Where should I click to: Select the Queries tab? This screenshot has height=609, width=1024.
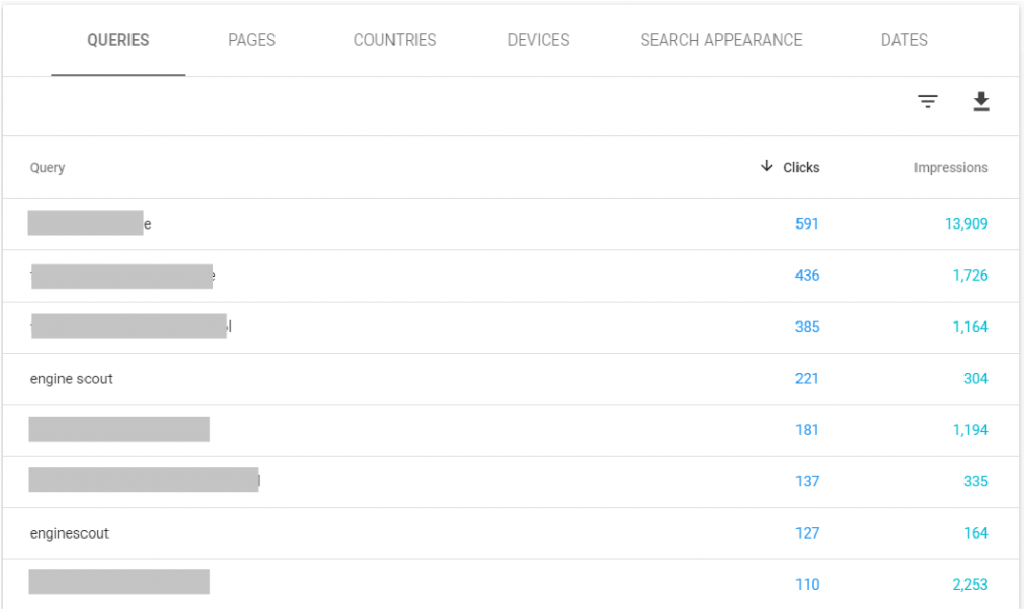pyautogui.click(x=118, y=41)
